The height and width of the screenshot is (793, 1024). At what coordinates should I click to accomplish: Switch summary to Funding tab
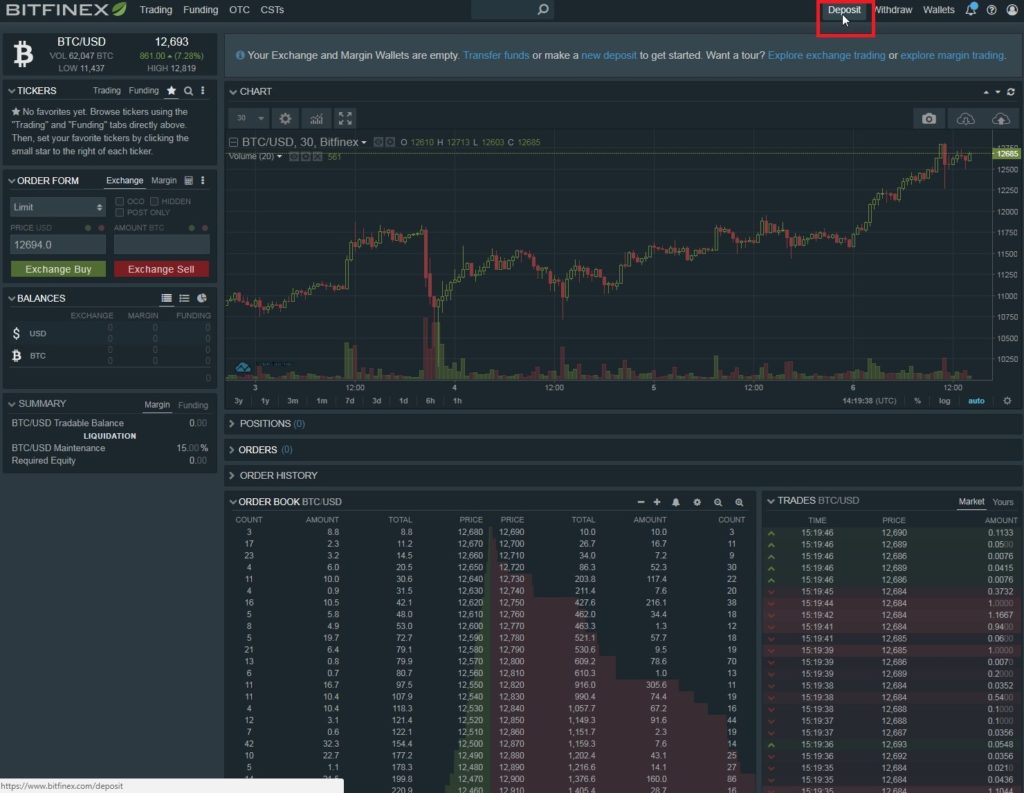click(193, 405)
